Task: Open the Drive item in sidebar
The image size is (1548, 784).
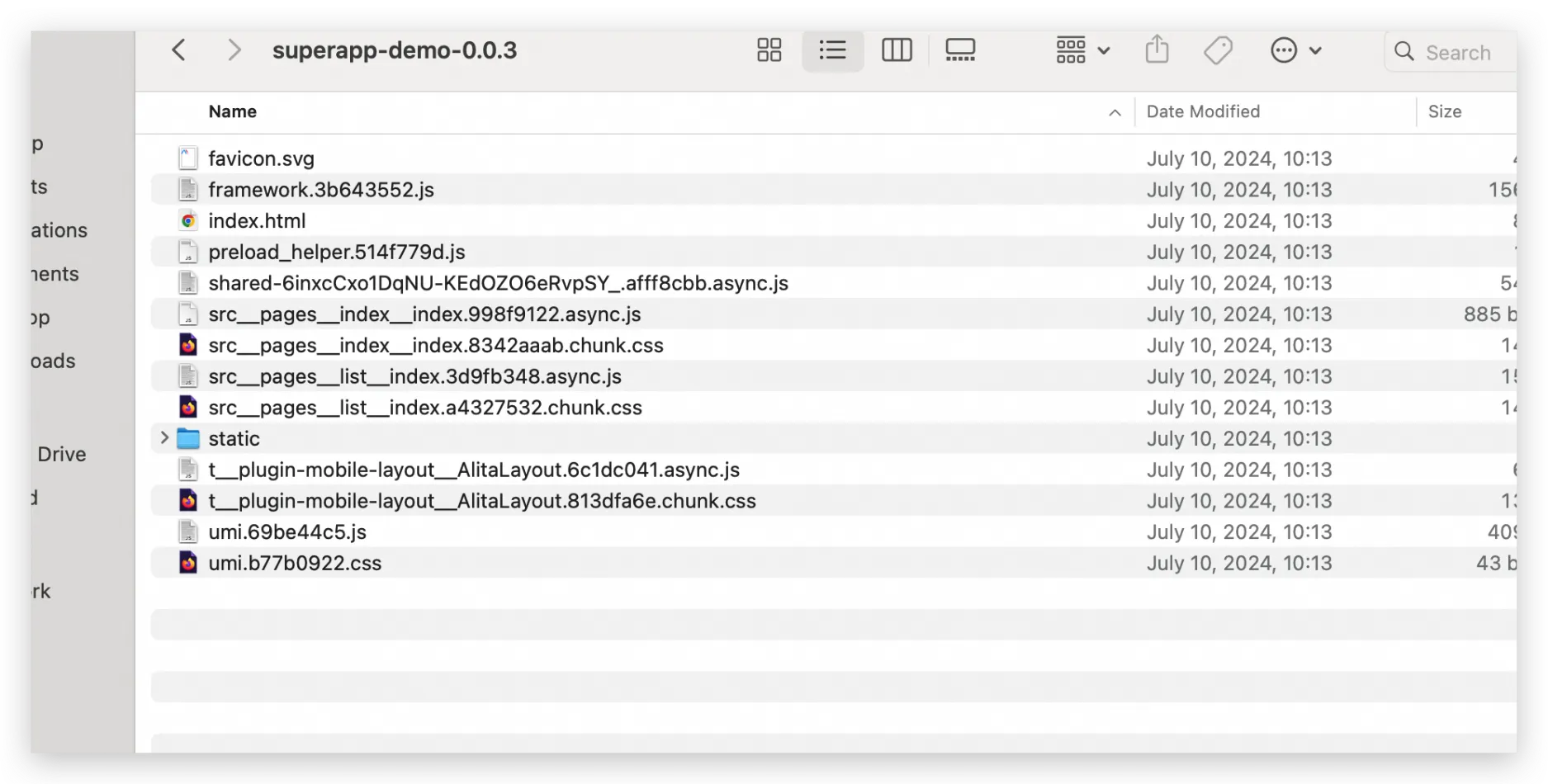Action: point(62,454)
